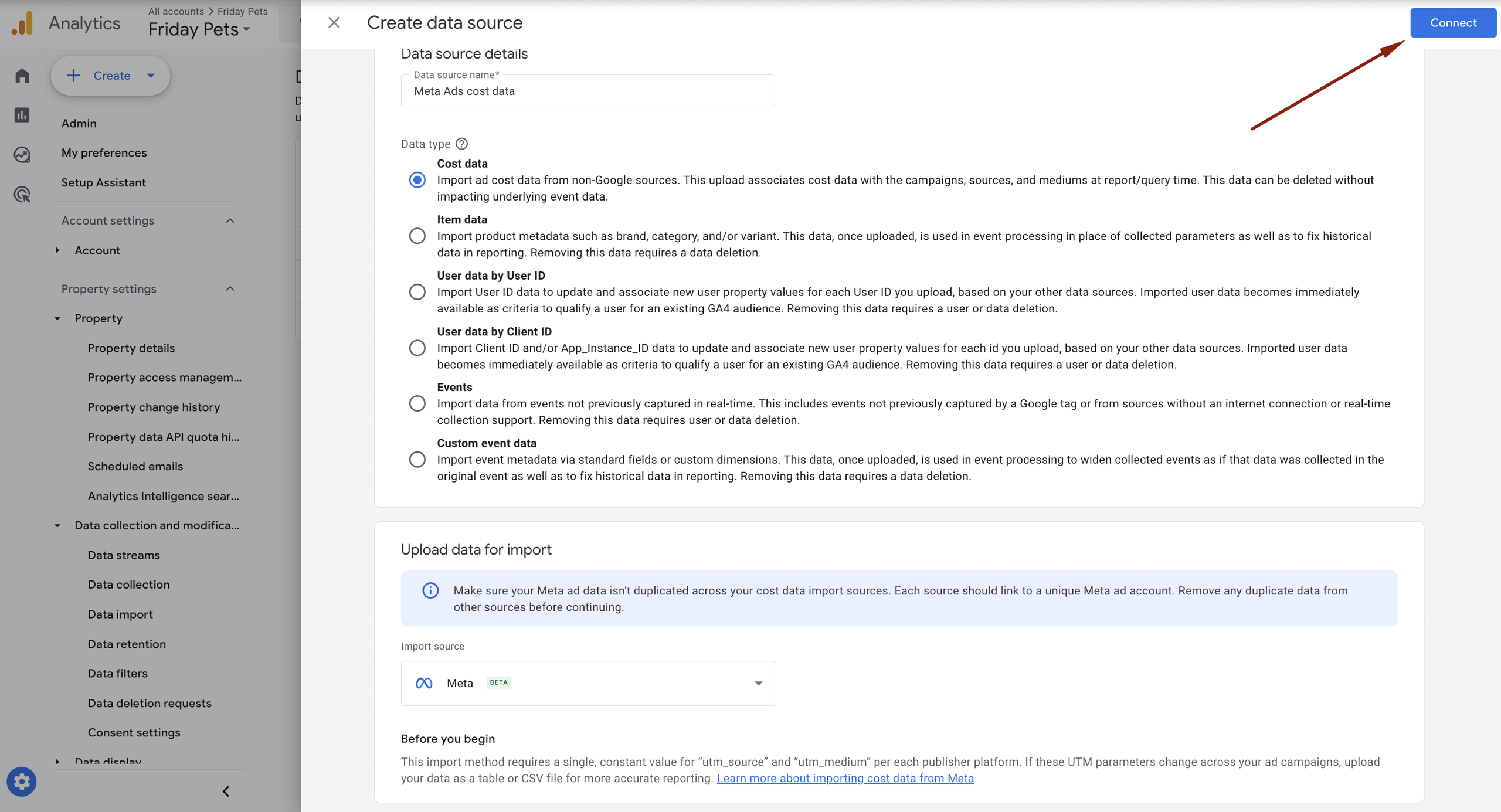Click the Data type help icon
The height and width of the screenshot is (812, 1501).
pos(461,144)
